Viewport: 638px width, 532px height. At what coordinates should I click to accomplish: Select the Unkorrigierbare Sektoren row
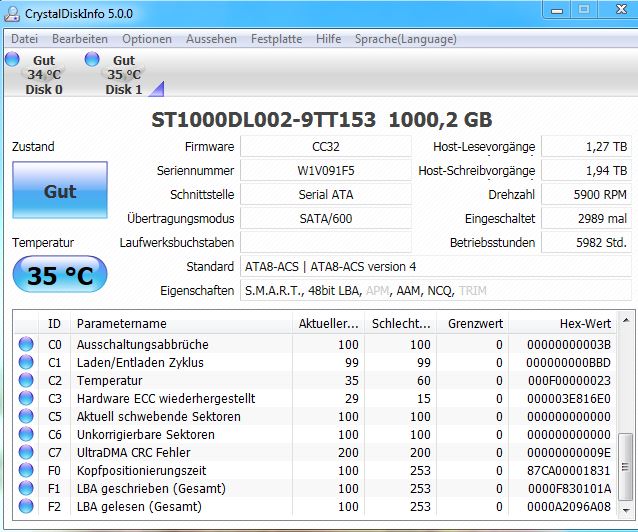[x=315, y=434]
